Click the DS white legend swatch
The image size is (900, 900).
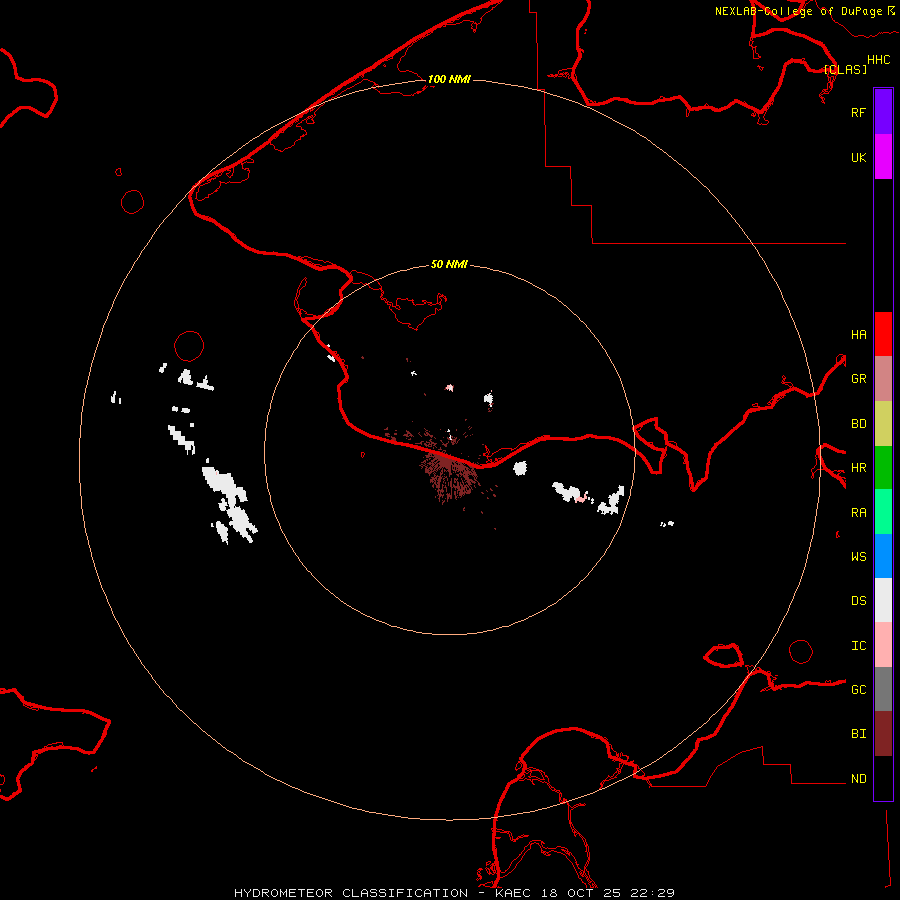click(883, 600)
